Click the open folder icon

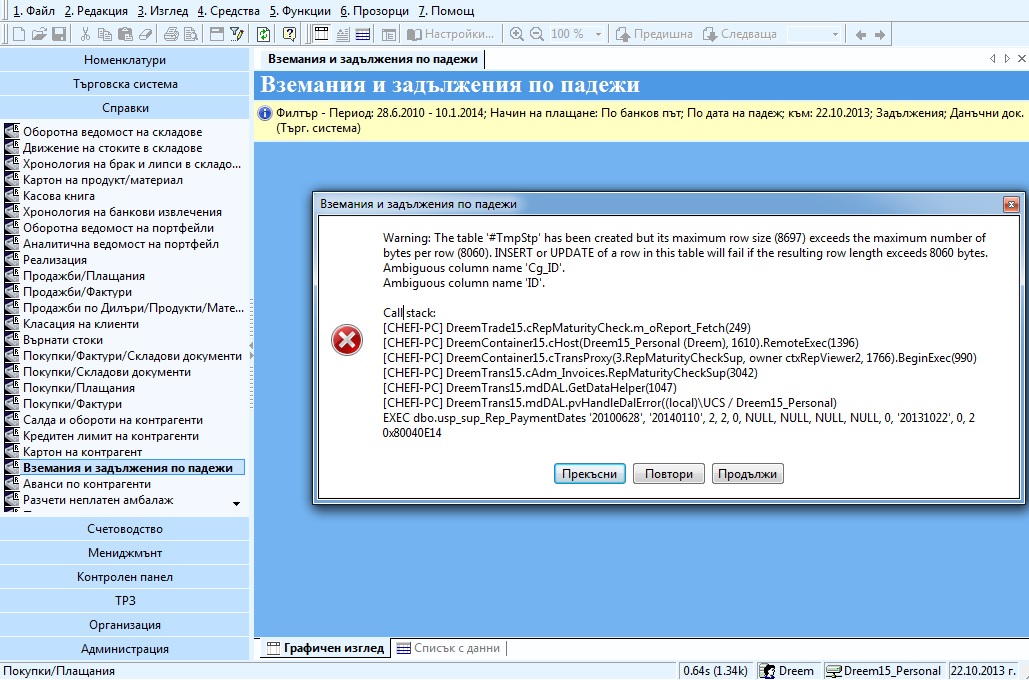39,34
